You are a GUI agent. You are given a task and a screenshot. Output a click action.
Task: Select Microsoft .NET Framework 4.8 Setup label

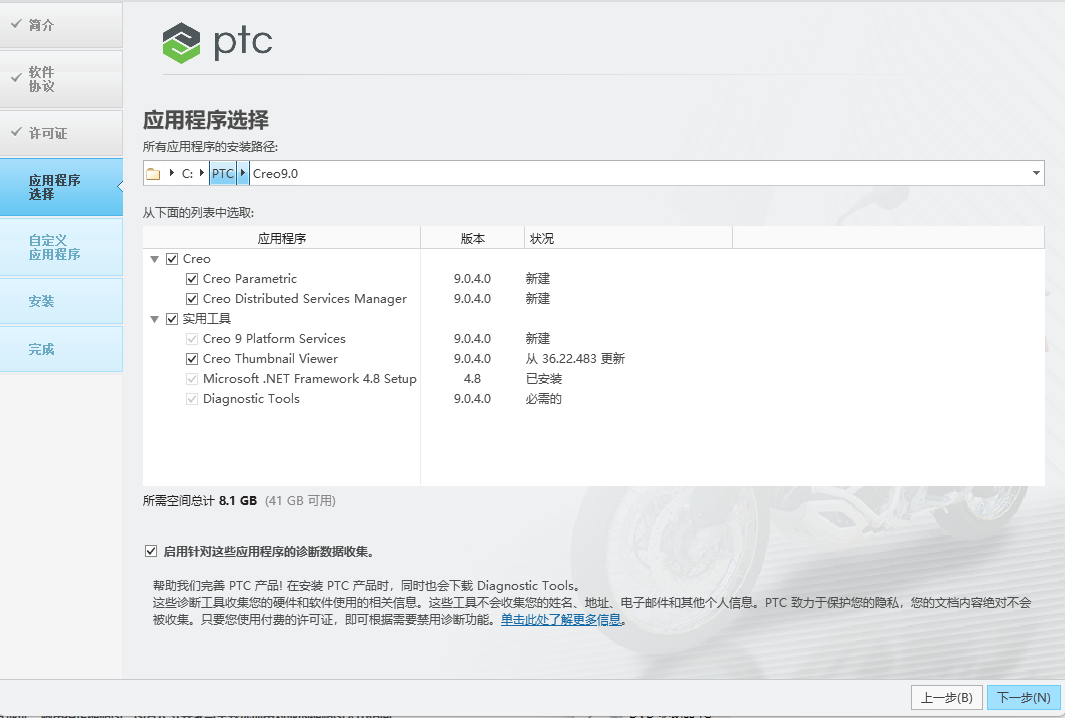(x=310, y=379)
